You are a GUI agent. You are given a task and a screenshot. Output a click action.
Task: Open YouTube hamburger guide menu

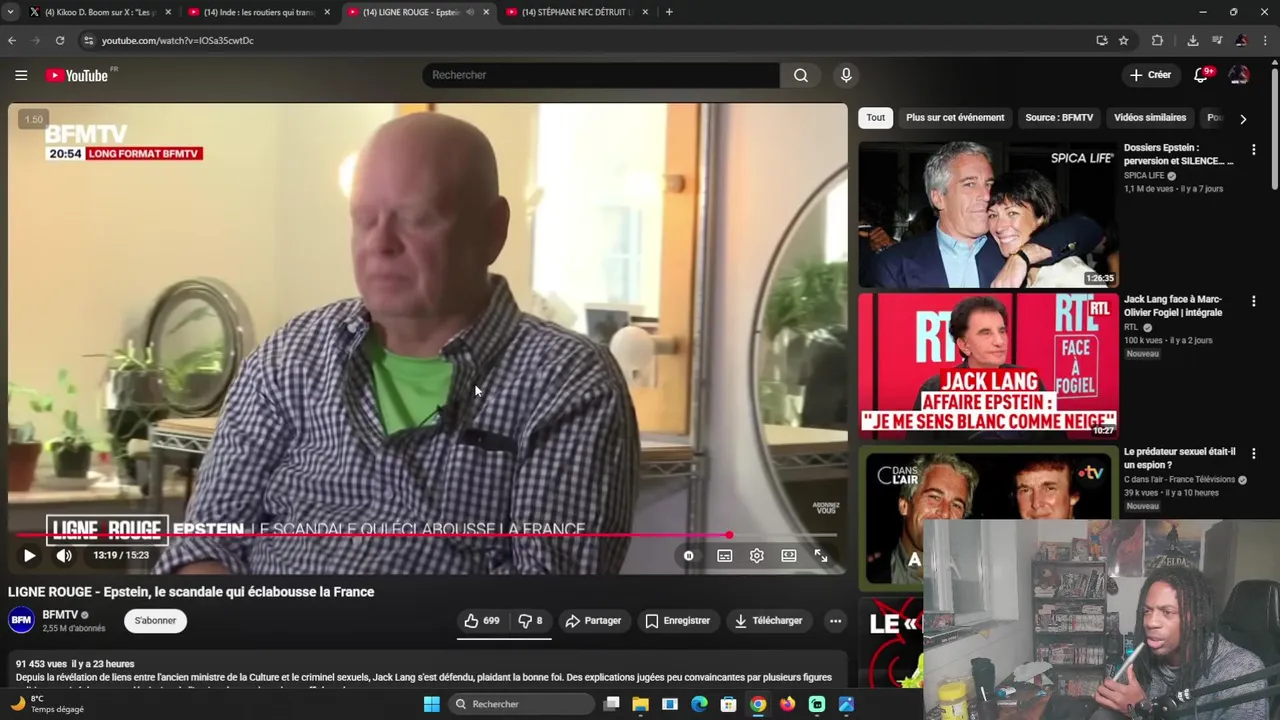coord(21,75)
